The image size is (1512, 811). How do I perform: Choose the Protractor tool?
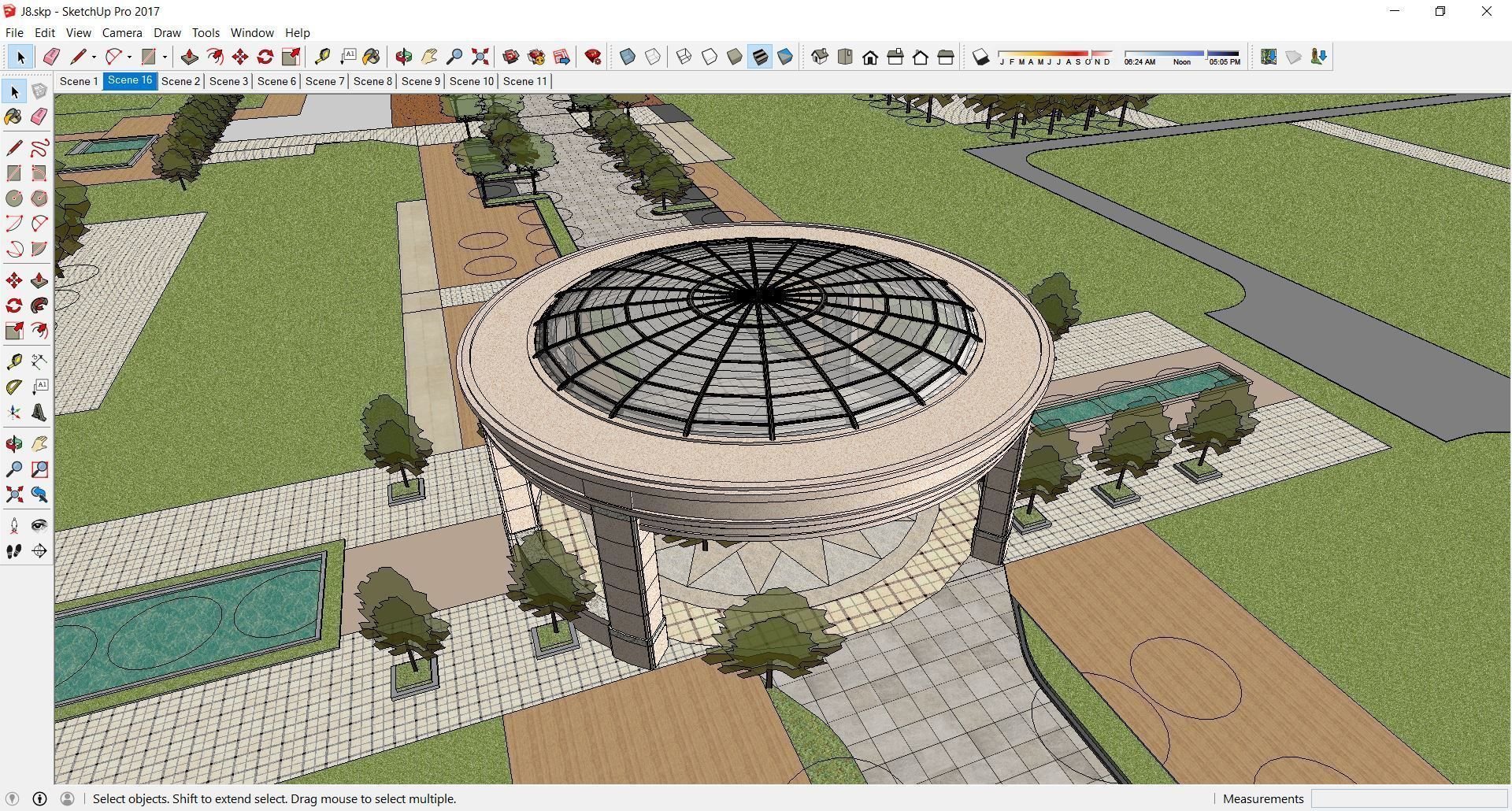(x=14, y=387)
